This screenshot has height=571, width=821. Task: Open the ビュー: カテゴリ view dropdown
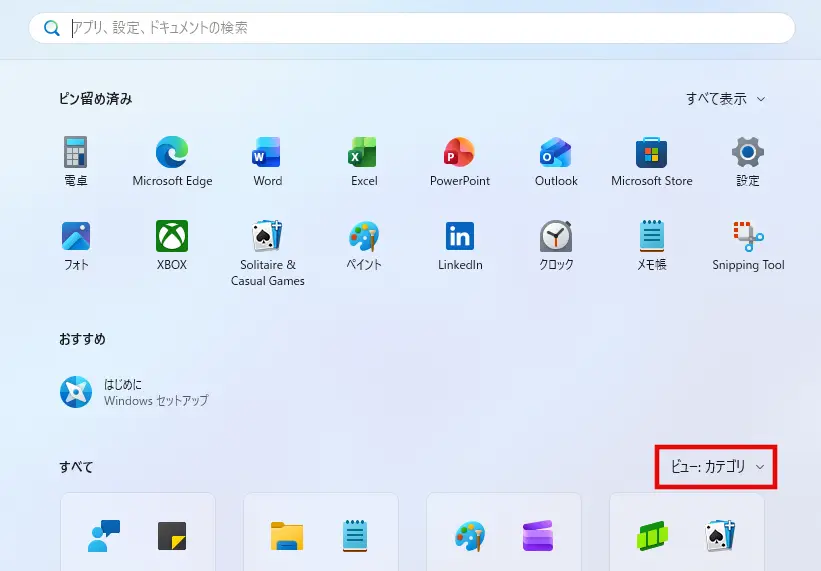(717, 467)
